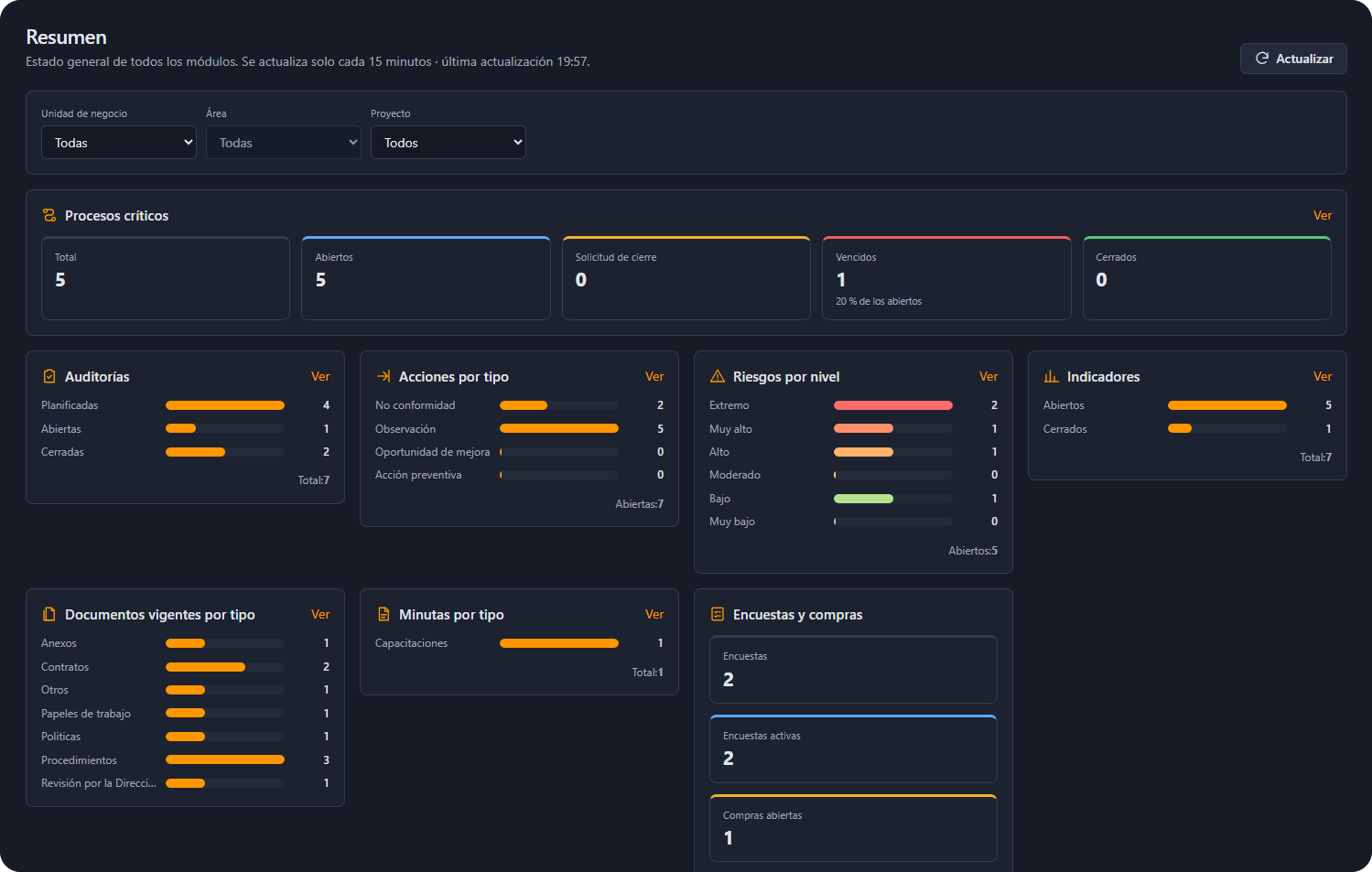Click the 'Papeles de trabajo' label
Image resolution: width=1372 pixels, height=872 pixels.
pos(86,714)
